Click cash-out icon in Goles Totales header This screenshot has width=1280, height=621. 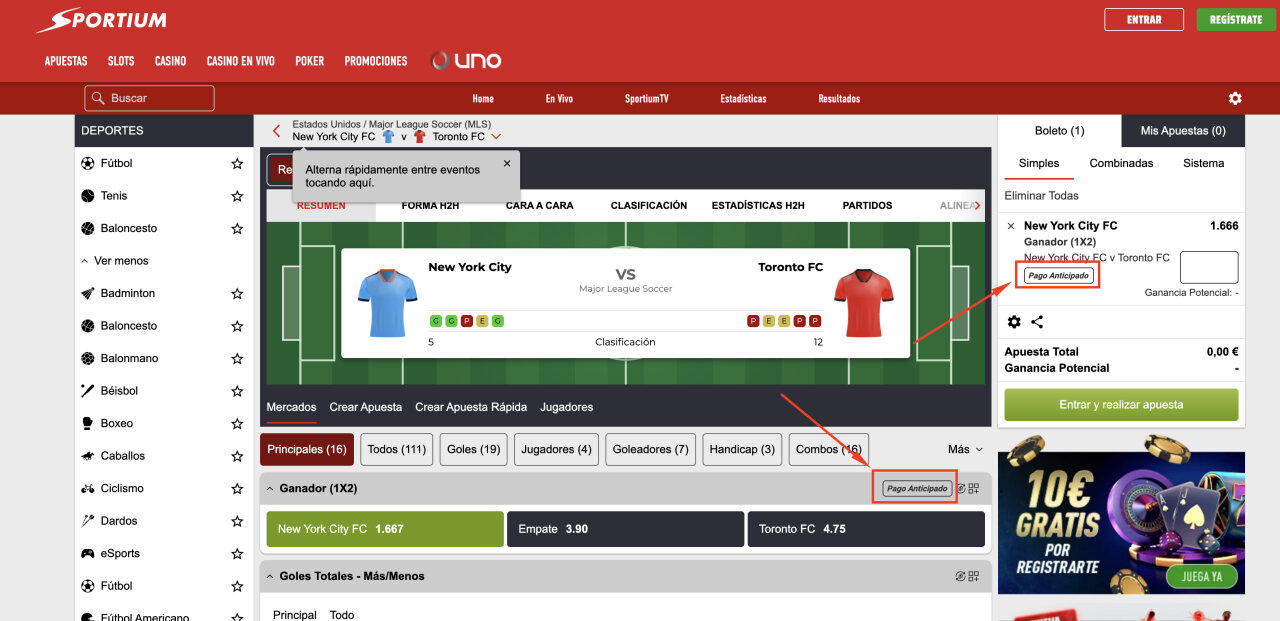point(961,576)
